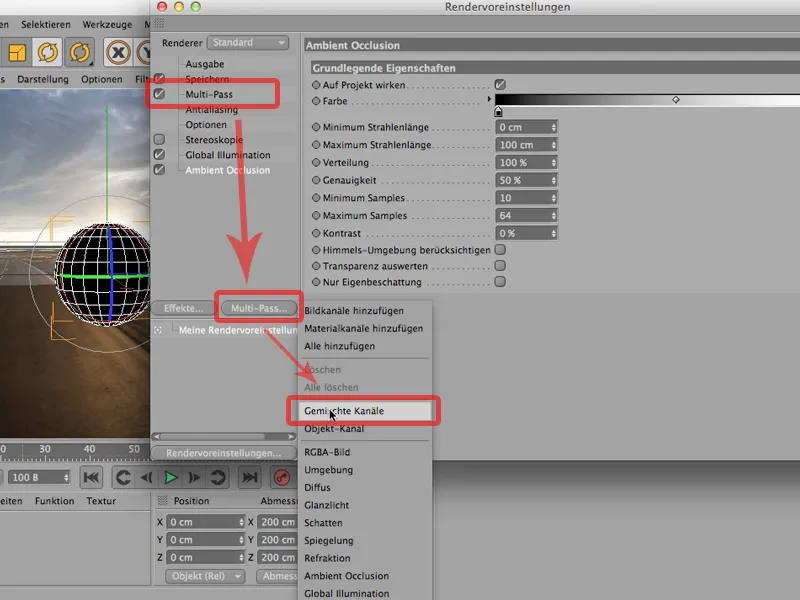This screenshot has height=600, width=800.
Task: Click the animation dot beside Maximum Samples
Action: [x=316, y=215]
